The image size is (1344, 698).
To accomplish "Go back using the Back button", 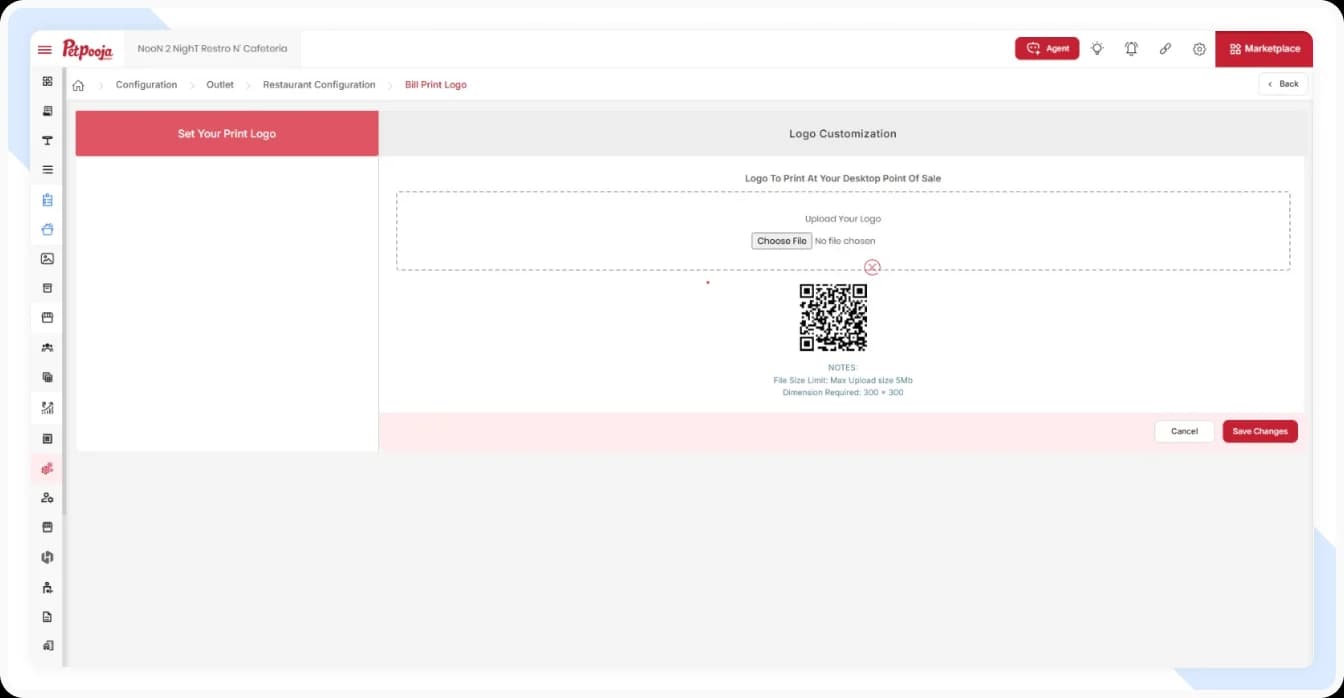I will (x=1283, y=84).
